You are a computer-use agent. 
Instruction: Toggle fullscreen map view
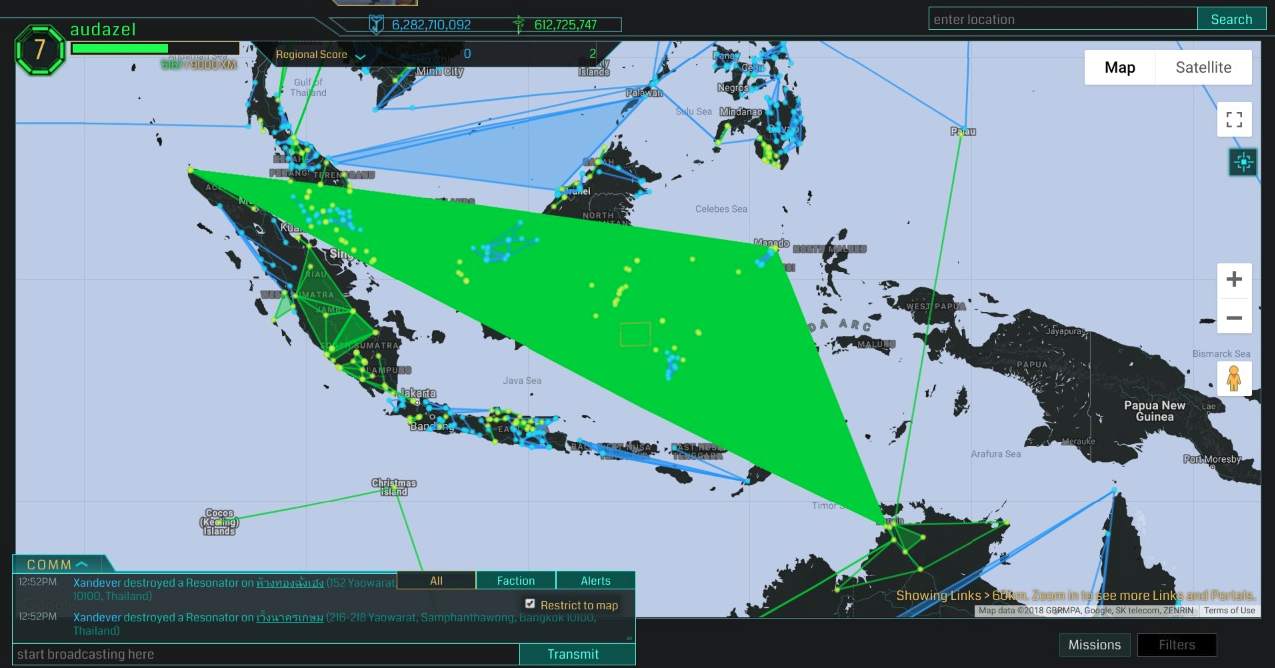point(1234,120)
